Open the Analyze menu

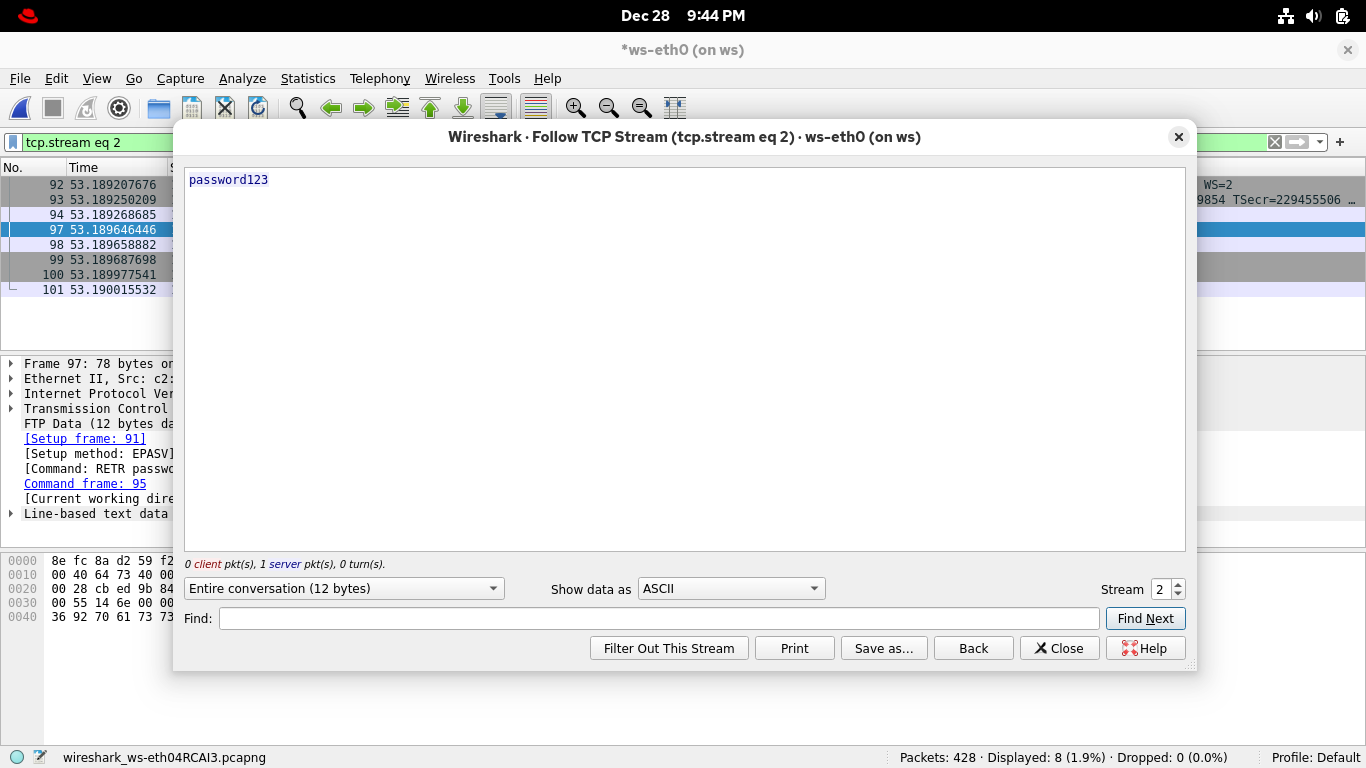coord(242,78)
